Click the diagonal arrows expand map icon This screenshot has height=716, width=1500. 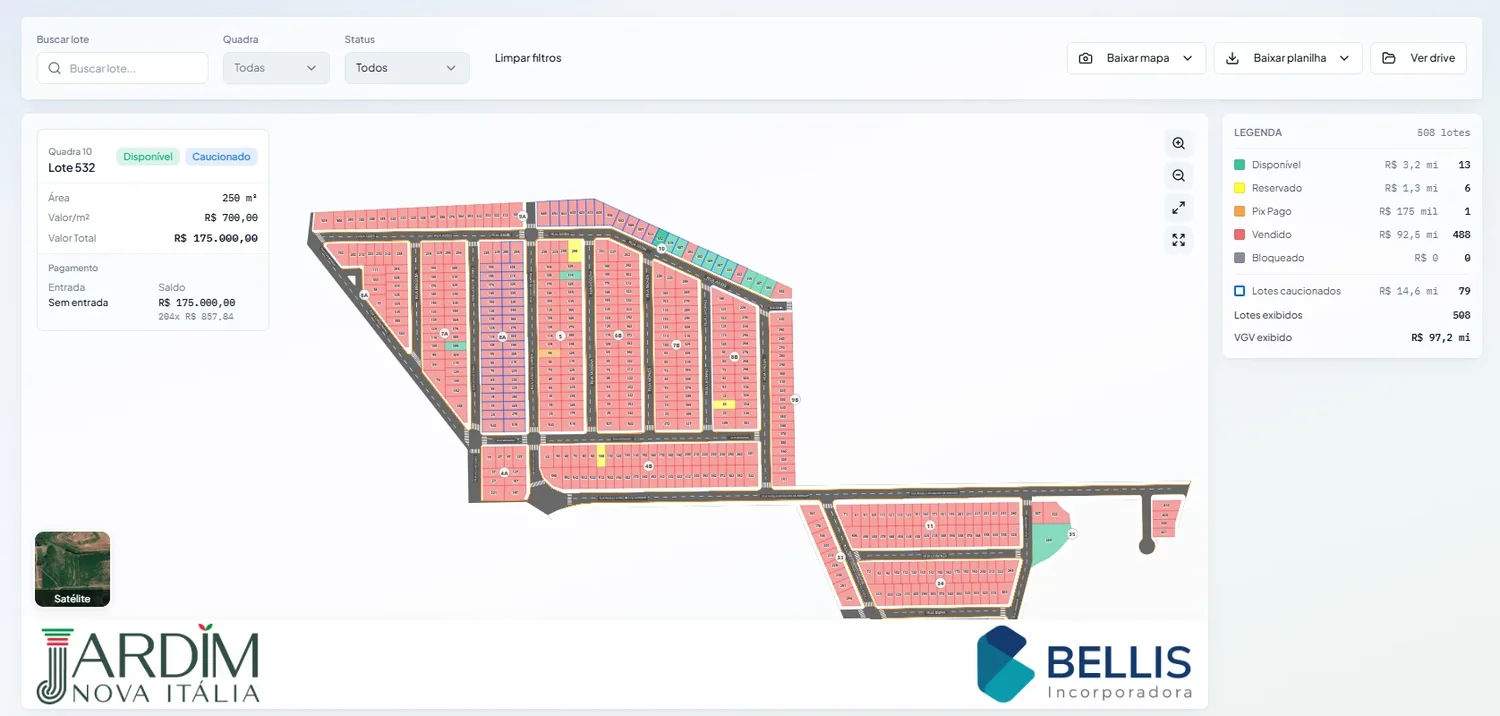[x=1178, y=208]
